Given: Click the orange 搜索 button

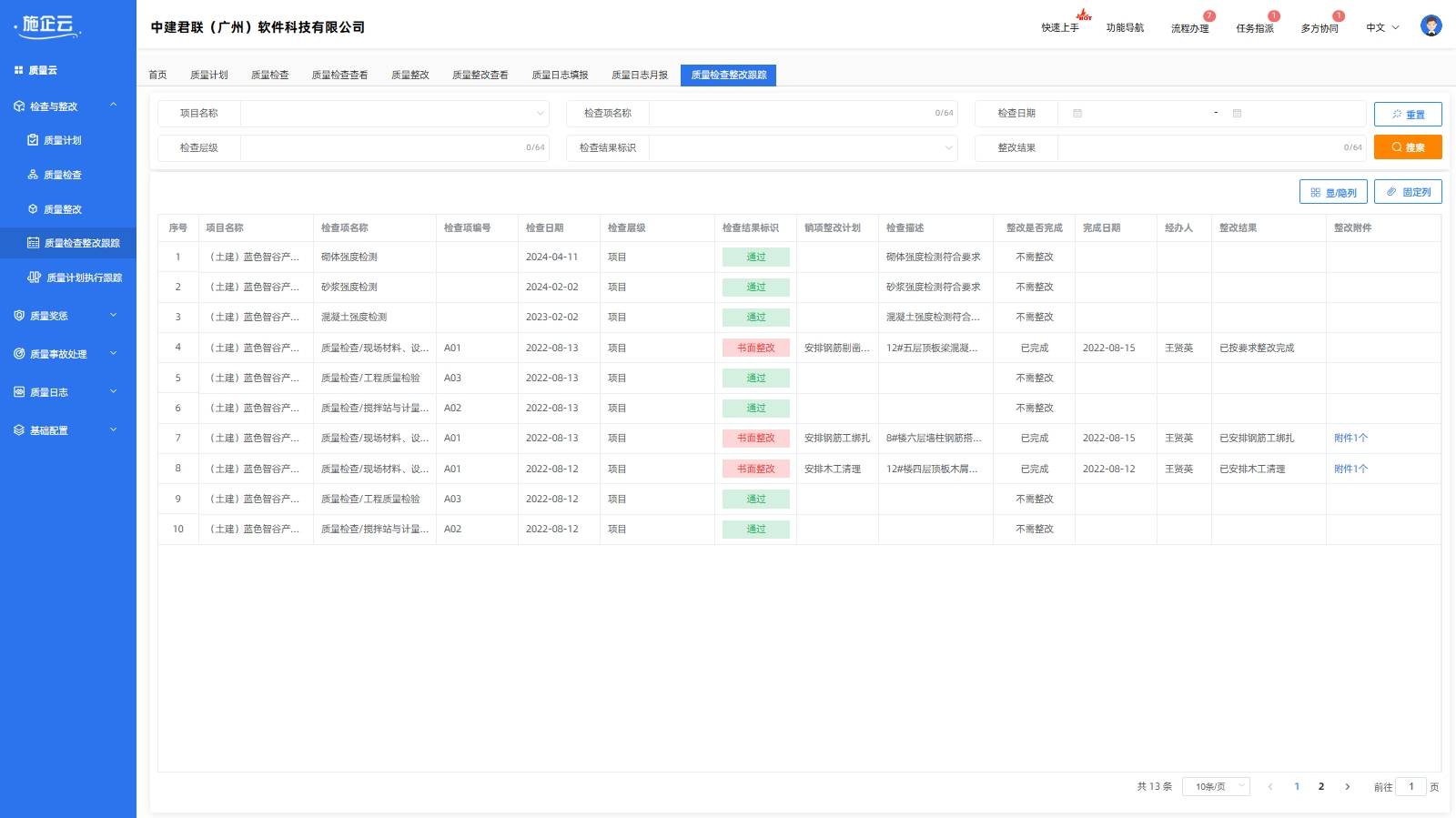Looking at the screenshot, I should click(x=1407, y=147).
